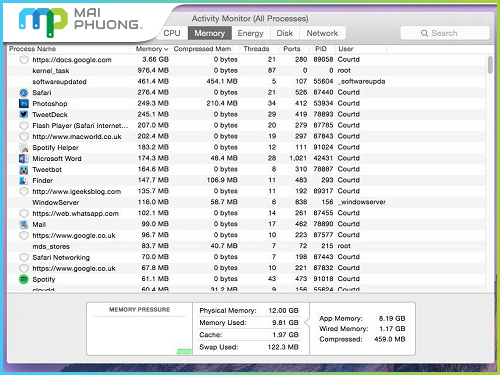Select the Finder process name
500x375 pixels.
43,181
